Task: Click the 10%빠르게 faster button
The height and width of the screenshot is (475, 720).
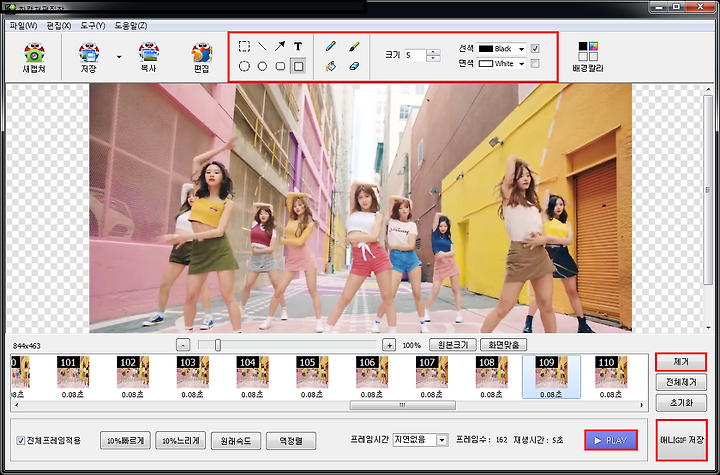Action: pyautogui.click(x=125, y=441)
